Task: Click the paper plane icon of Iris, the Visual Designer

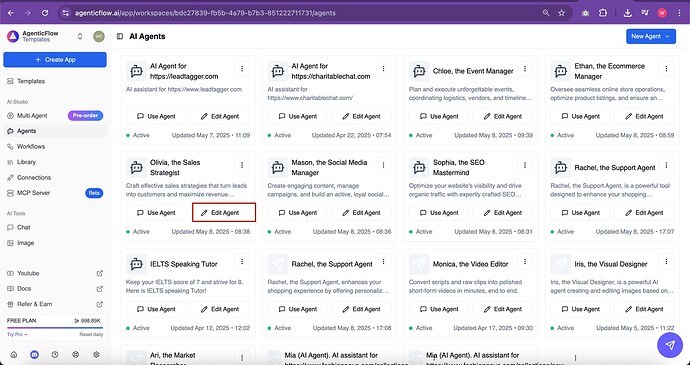Action: point(560,264)
